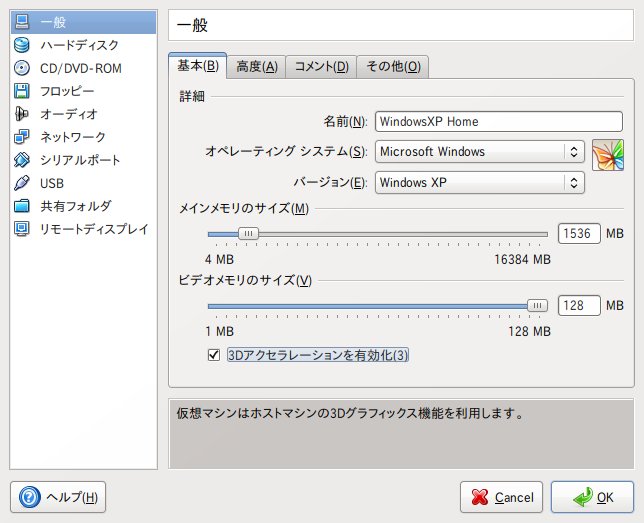This screenshot has height=523, width=644.
Task: Select the リモートディスプレイ label in sidebar
Action: [x=94, y=229]
